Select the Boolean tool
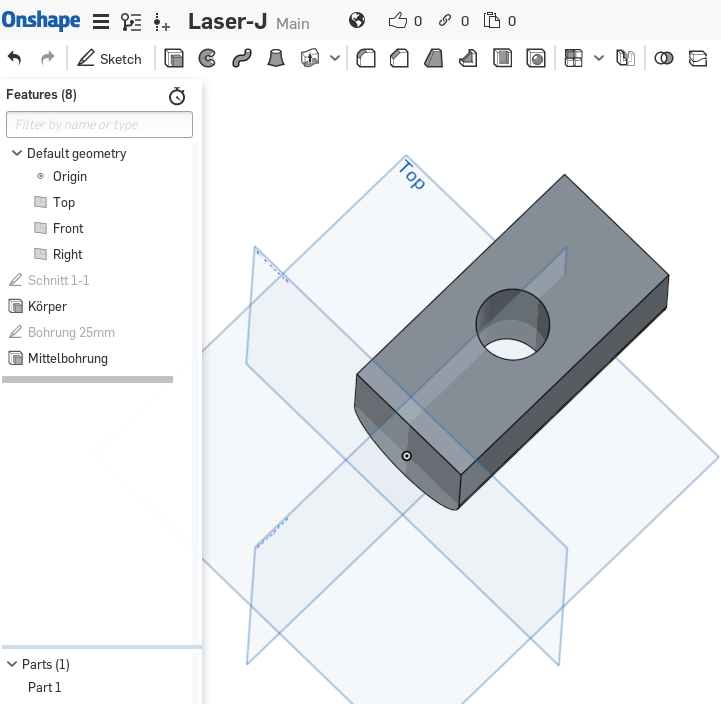The width and height of the screenshot is (721, 704). [x=663, y=59]
